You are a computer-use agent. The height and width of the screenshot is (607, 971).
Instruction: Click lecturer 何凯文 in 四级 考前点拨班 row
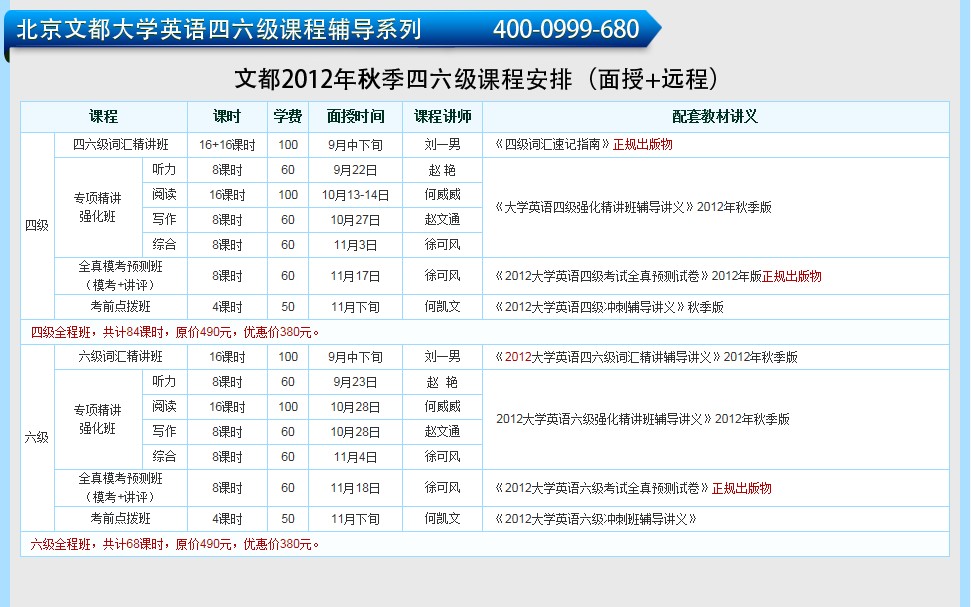pos(443,307)
